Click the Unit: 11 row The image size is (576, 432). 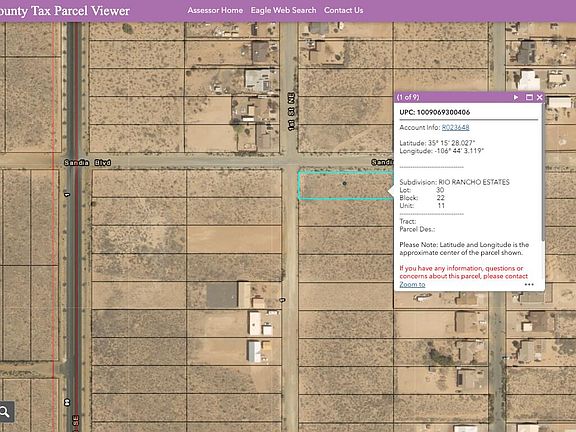click(x=422, y=206)
